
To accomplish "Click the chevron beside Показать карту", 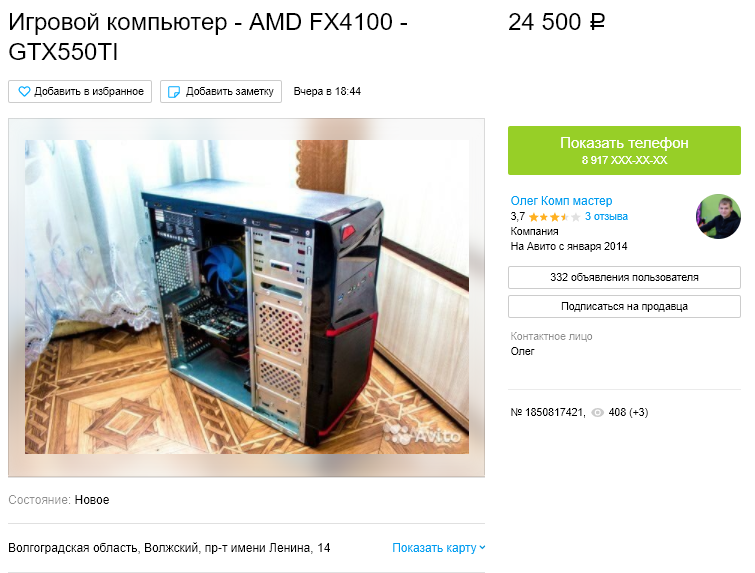I will click(x=482, y=548).
